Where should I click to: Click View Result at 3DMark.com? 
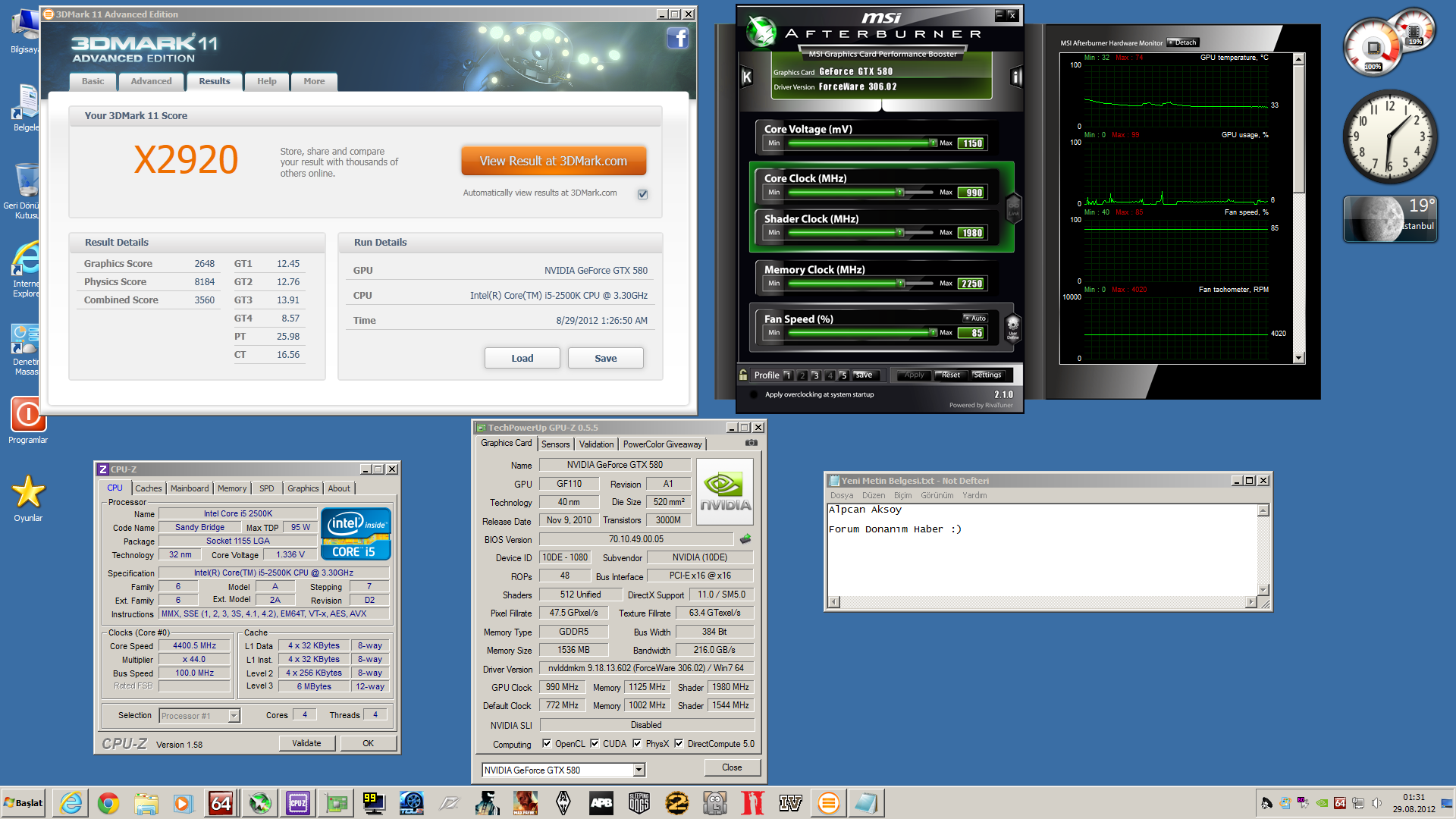[554, 161]
